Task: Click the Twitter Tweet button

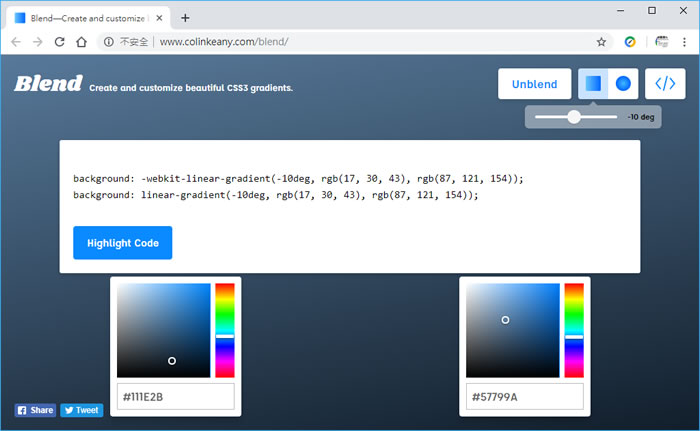Action: tap(82, 410)
